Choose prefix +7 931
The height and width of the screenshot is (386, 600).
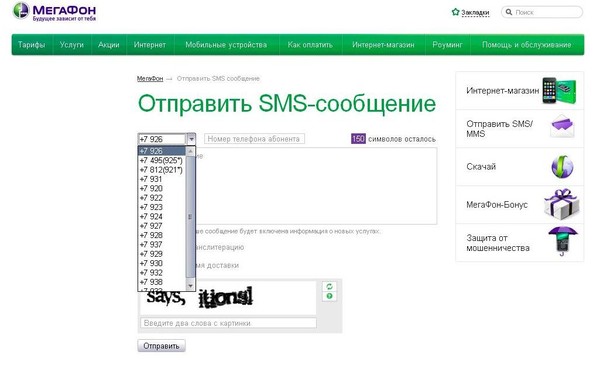click(x=162, y=179)
